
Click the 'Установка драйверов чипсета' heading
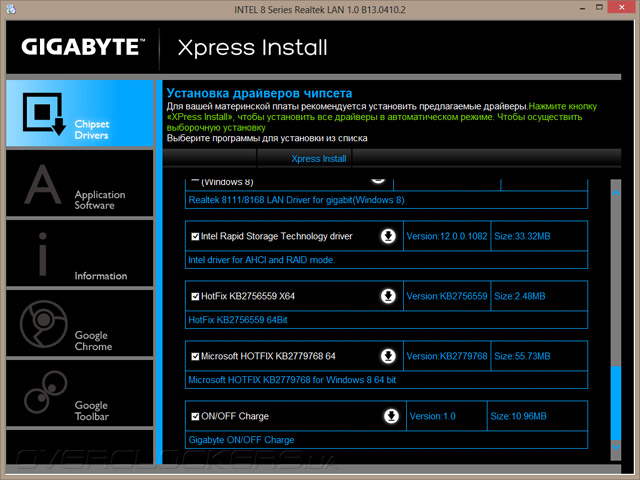259,93
